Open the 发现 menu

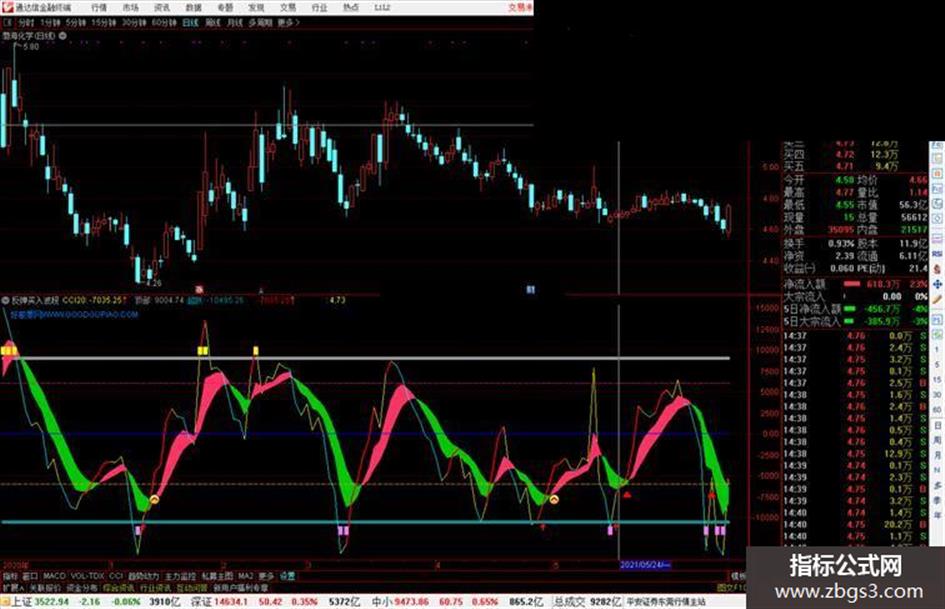pyautogui.click(x=256, y=8)
